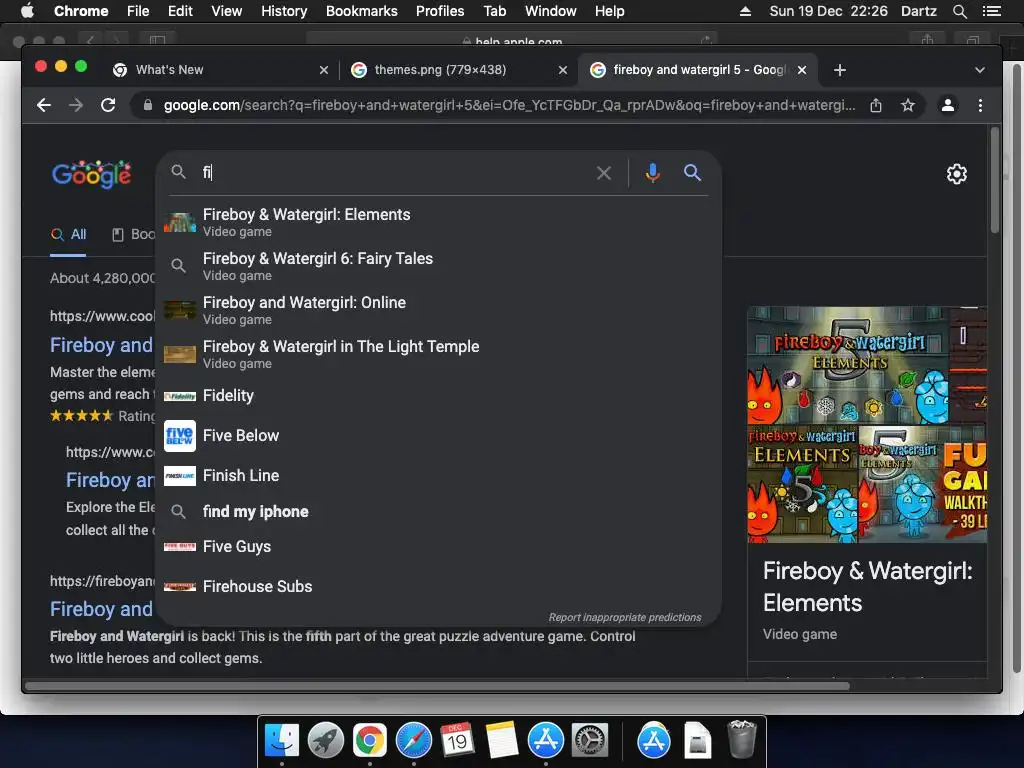The image size is (1024, 768).
Task: Switch to the What's New tab
Action: tap(221, 70)
